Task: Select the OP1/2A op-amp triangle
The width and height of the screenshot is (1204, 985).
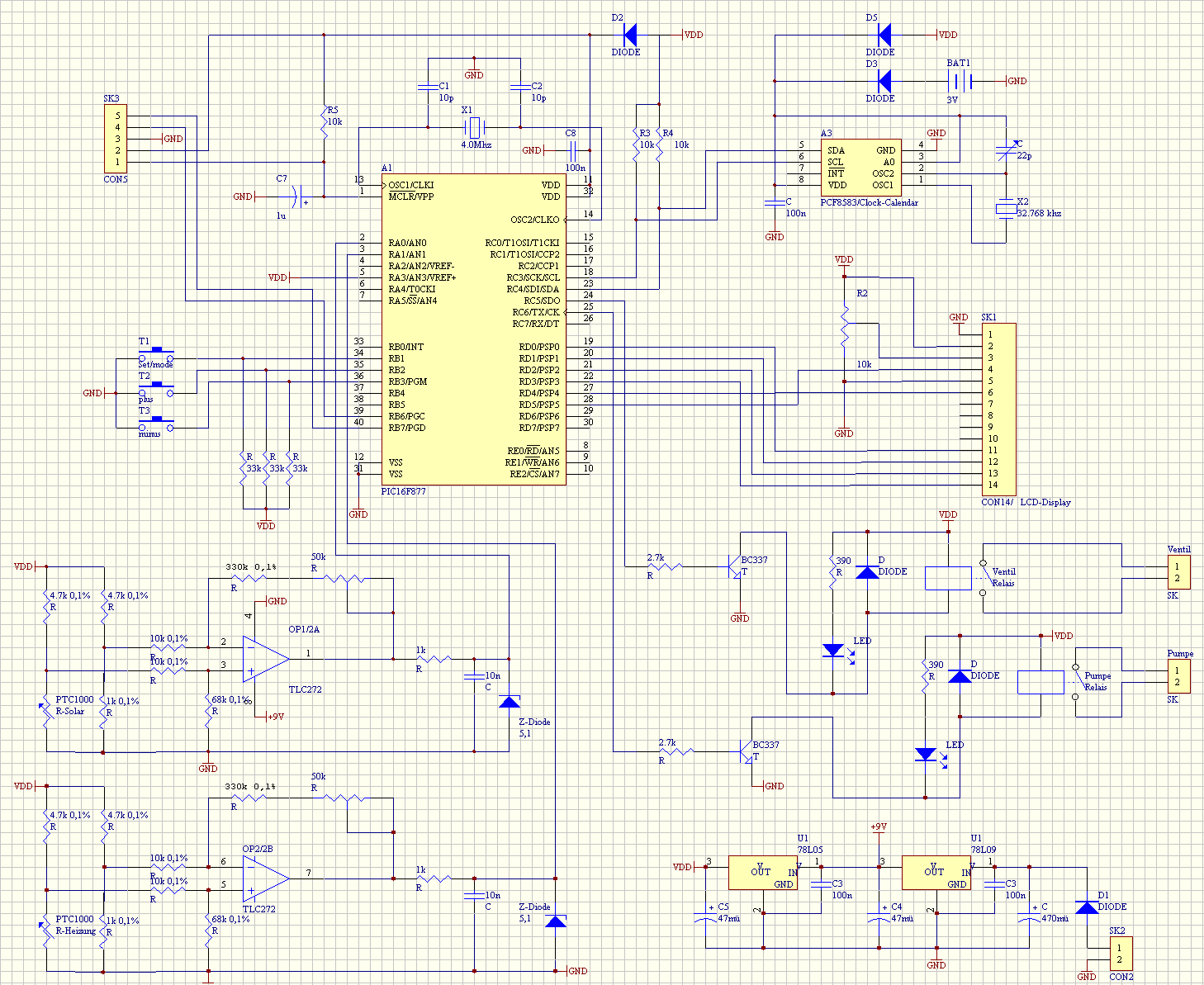Action: coord(266,659)
